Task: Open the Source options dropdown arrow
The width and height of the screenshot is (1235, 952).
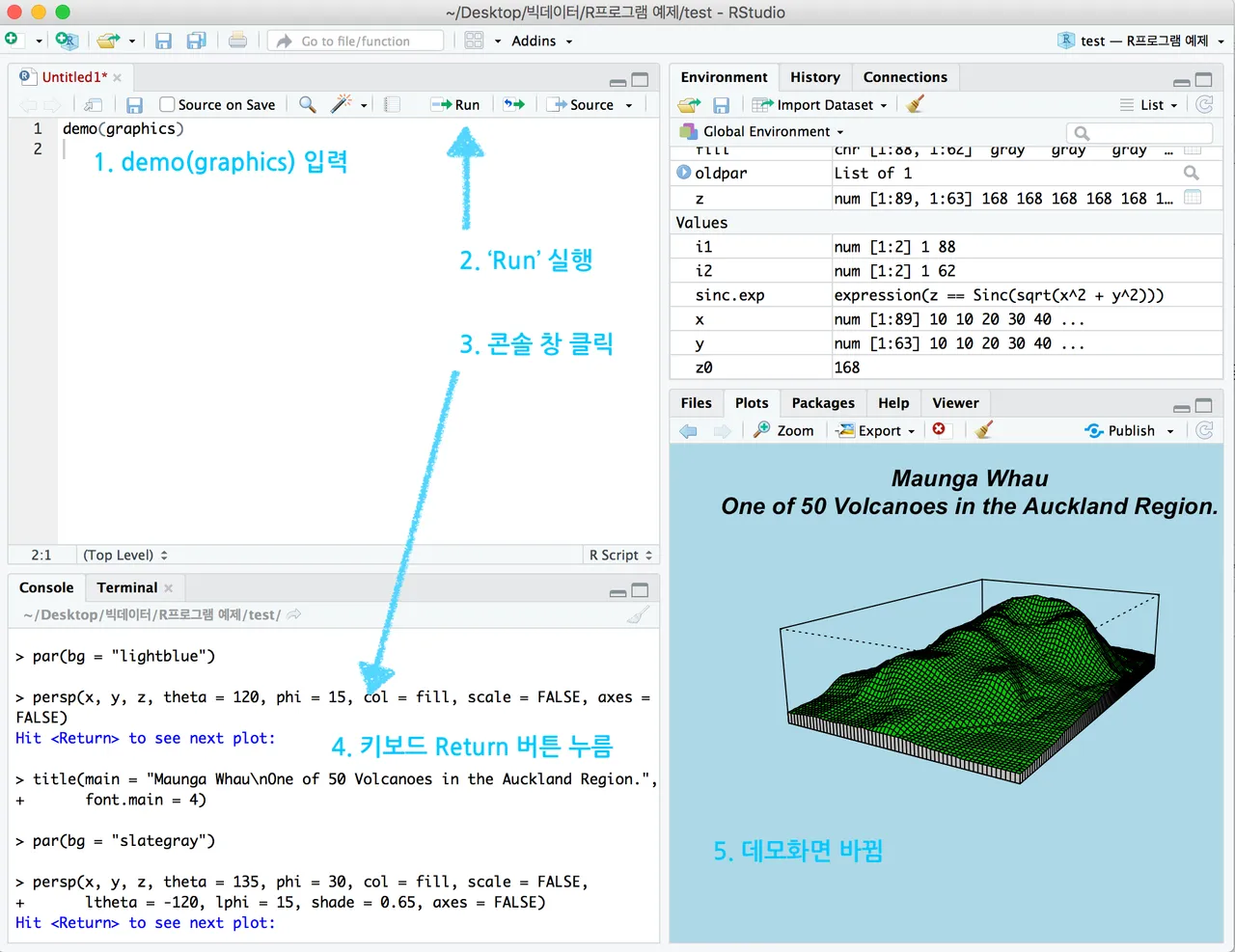Action: [x=629, y=105]
